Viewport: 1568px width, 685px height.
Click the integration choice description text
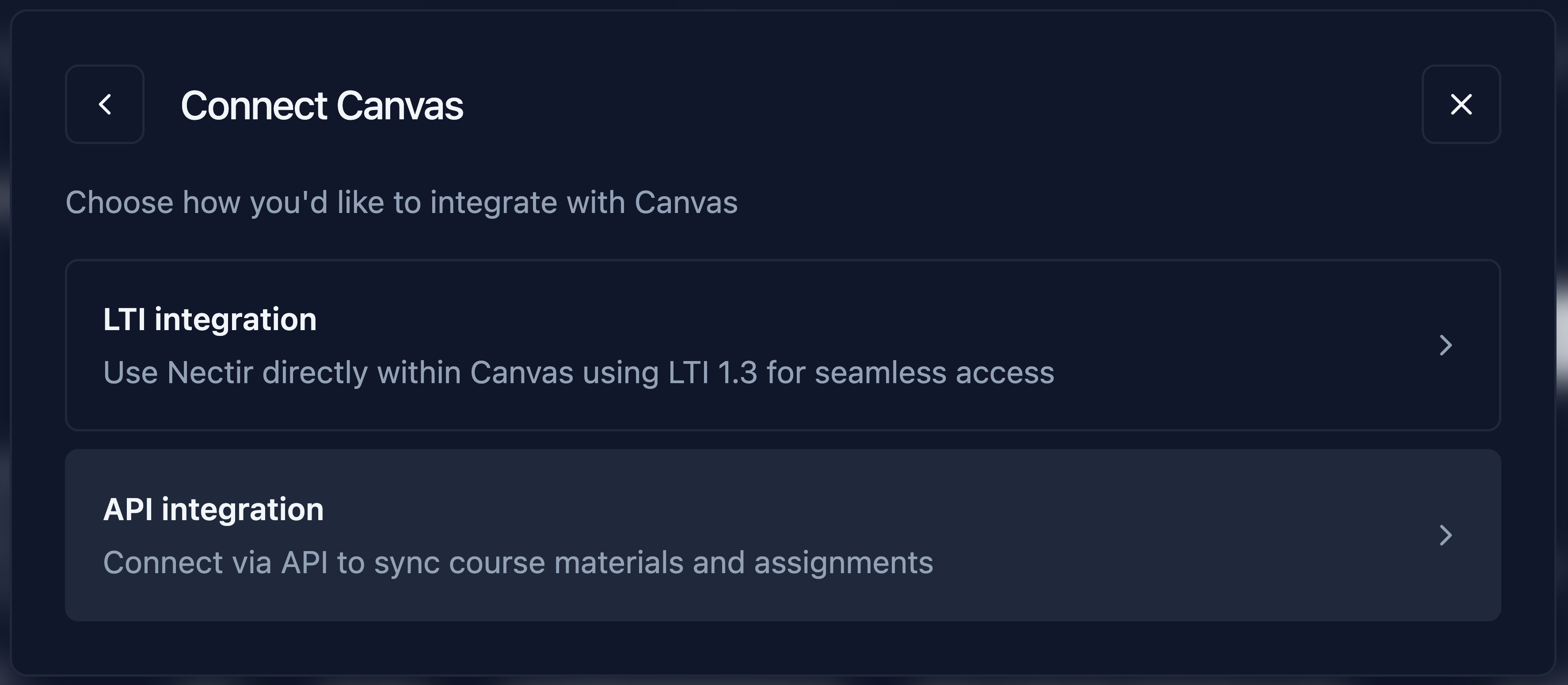pos(402,203)
